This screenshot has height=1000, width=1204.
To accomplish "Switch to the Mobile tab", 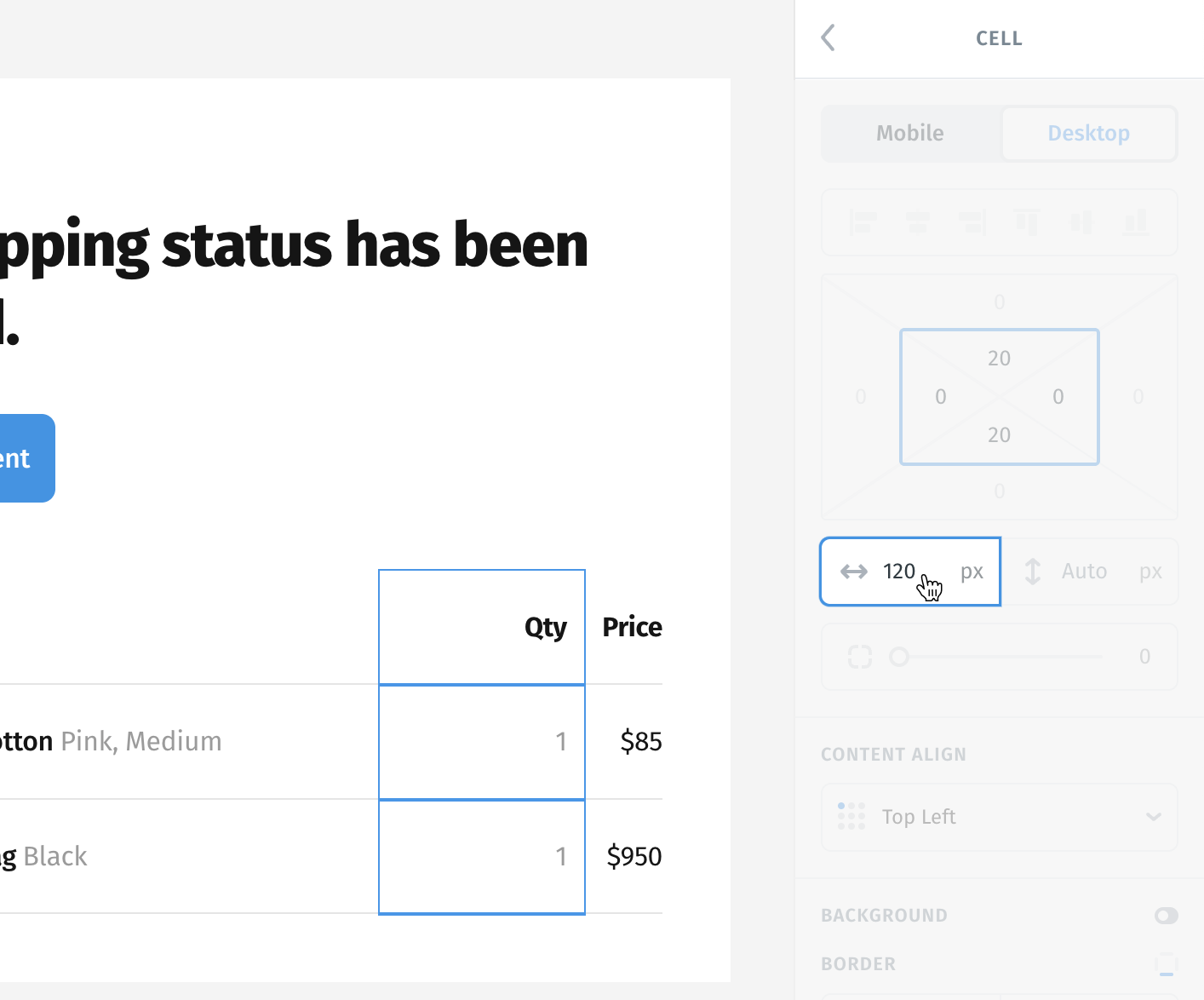I will click(910, 133).
